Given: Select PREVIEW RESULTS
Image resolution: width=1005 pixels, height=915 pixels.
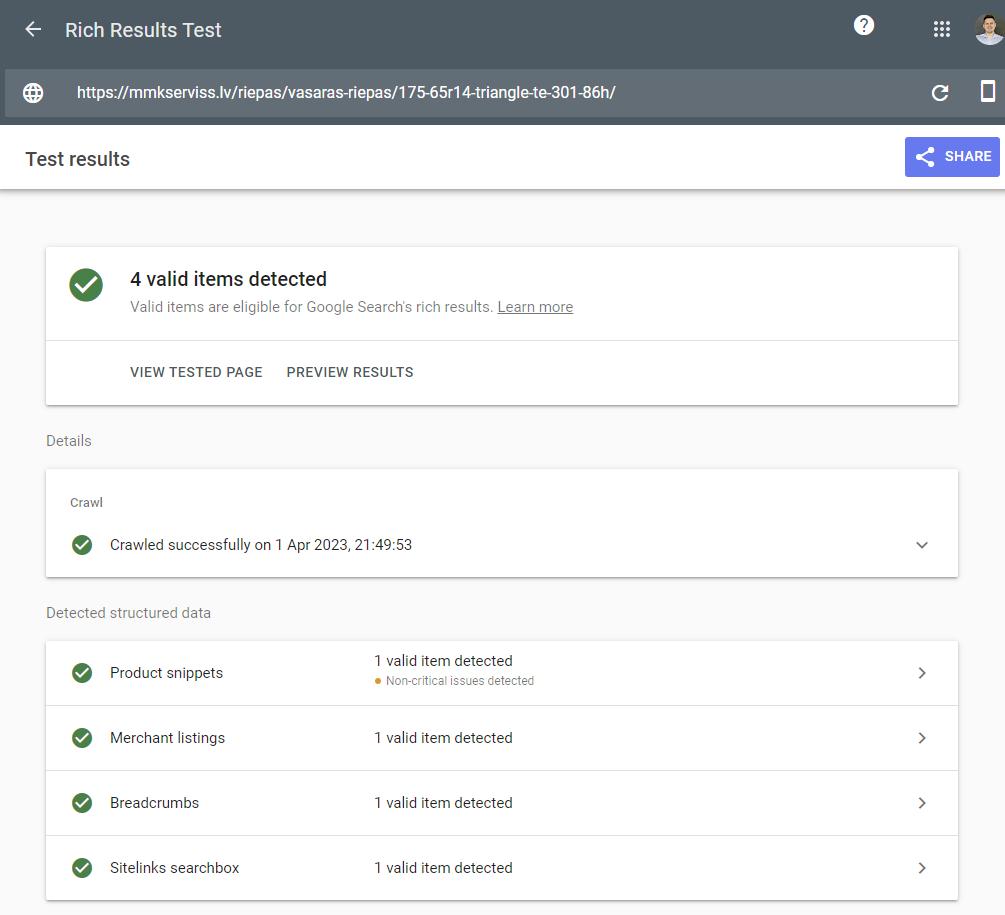Looking at the screenshot, I should coord(350,372).
